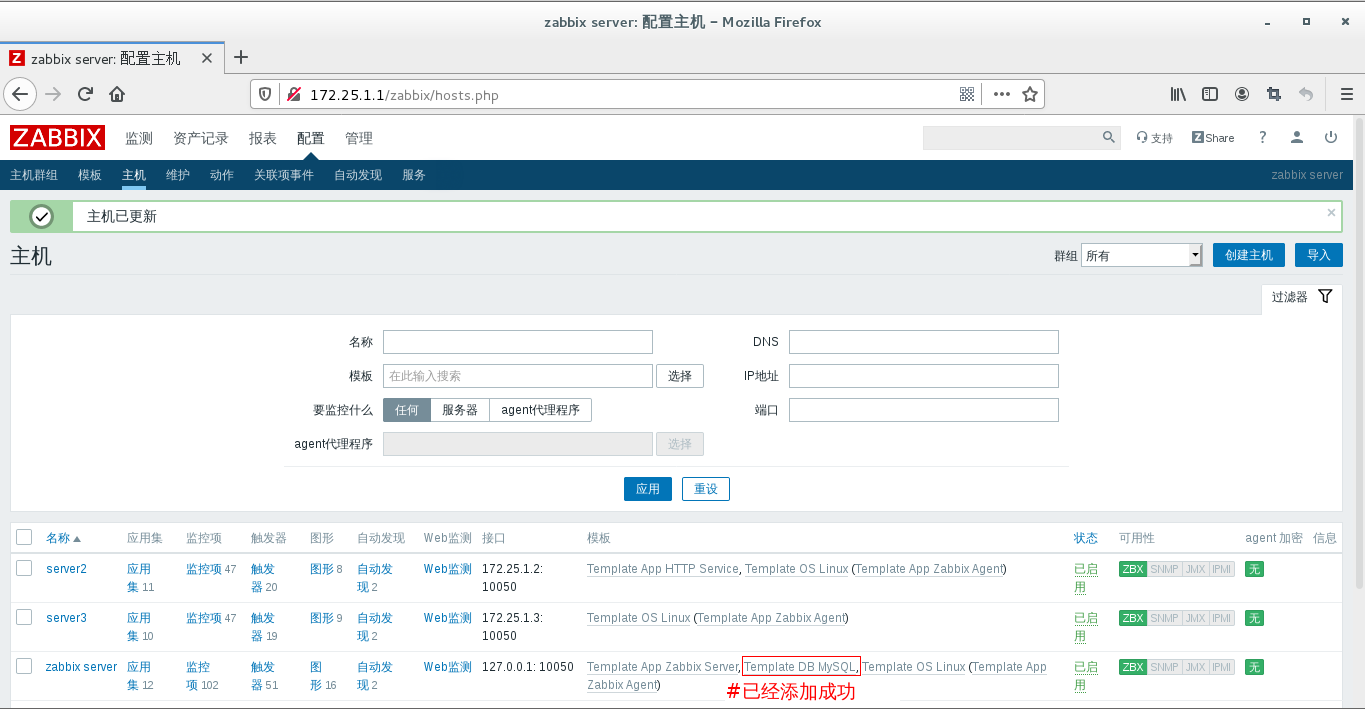Open the Firefox home page icon
The width and height of the screenshot is (1365, 709).
click(117, 94)
